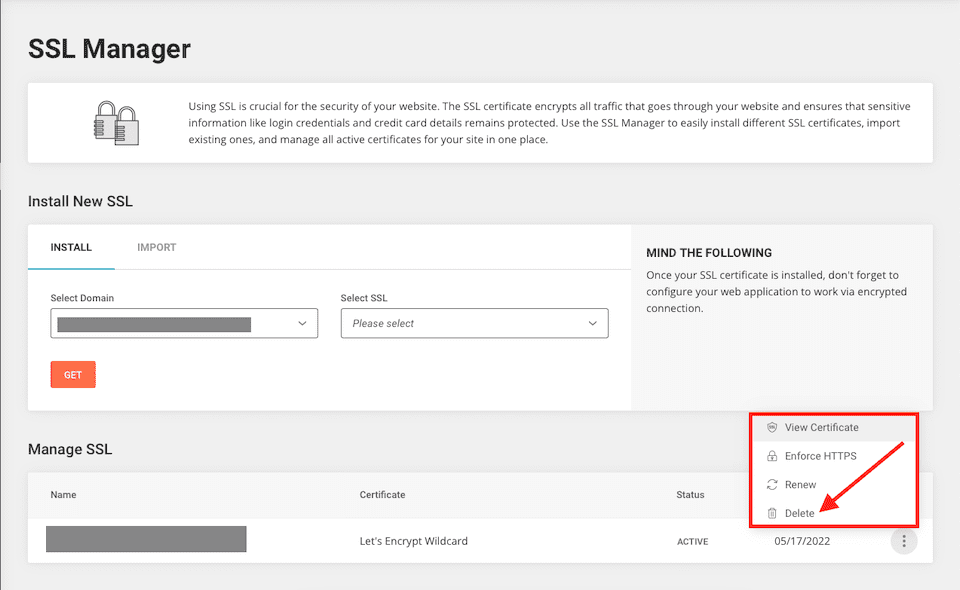Click the ACTIVE status label
Image resolution: width=960 pixels, height=590 pixels.
click(x=692, y=542)
